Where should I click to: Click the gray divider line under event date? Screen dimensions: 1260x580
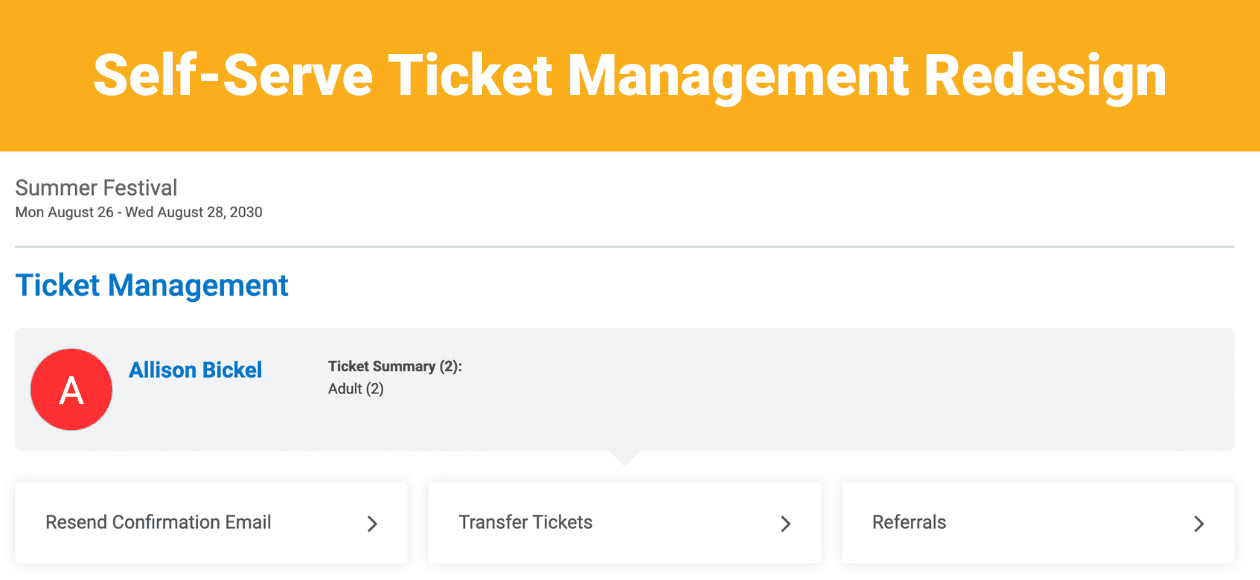pos(624,246)
